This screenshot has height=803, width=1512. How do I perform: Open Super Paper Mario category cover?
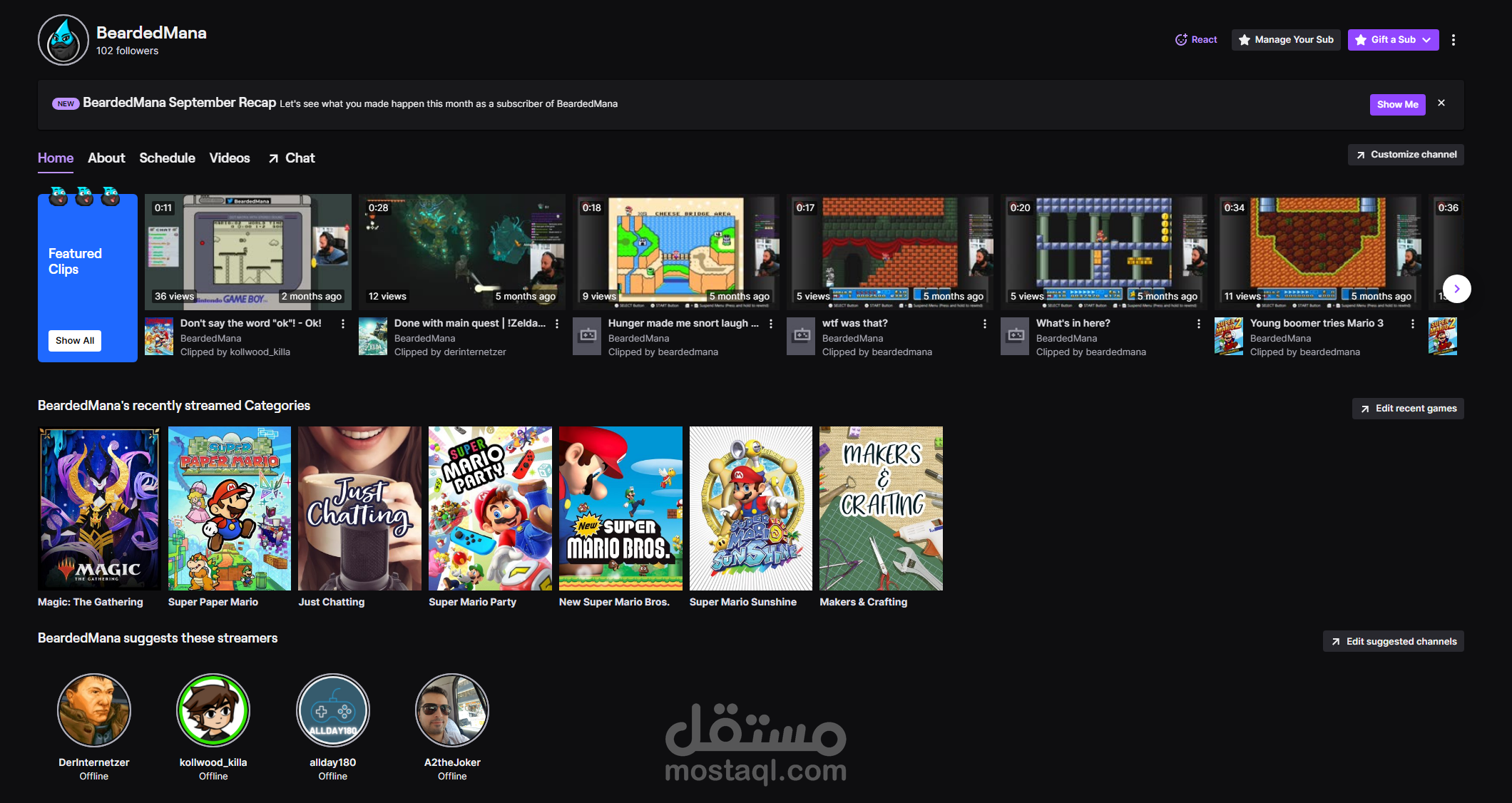(230, 508)
